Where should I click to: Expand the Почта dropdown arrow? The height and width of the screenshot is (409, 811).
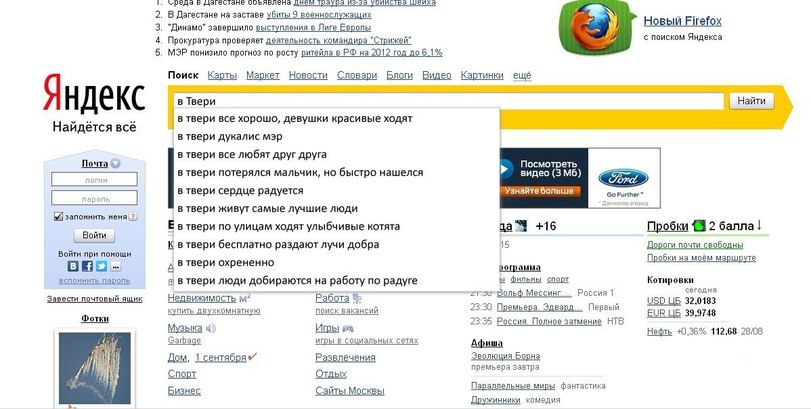click(x=116, y=163)
